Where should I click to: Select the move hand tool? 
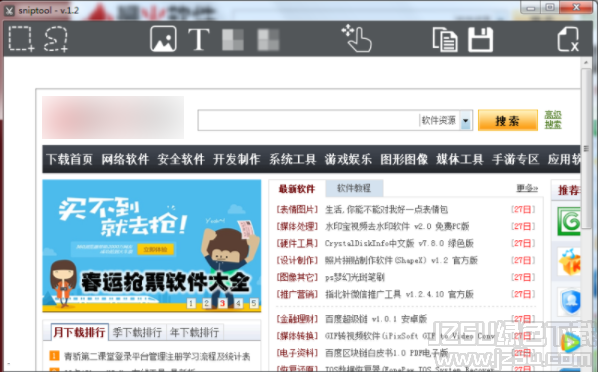(x=357, y=38)
